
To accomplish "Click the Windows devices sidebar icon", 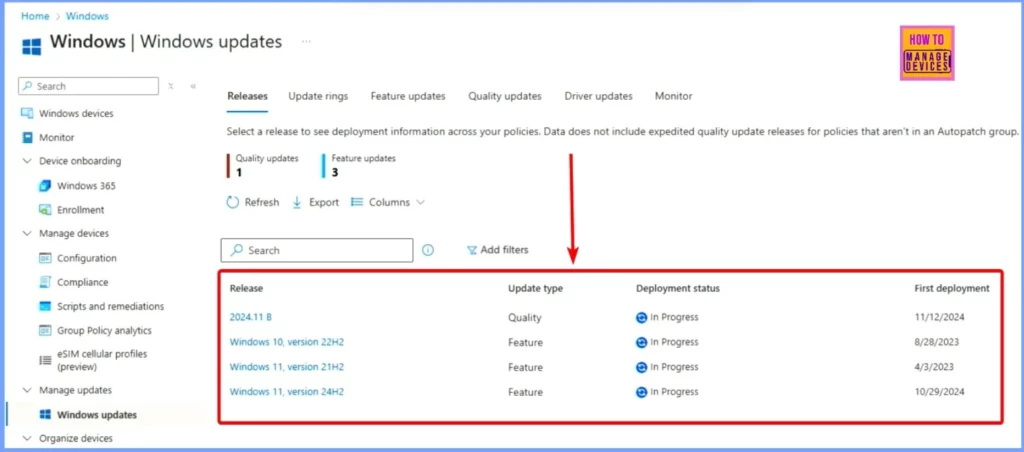I will 27,113.
